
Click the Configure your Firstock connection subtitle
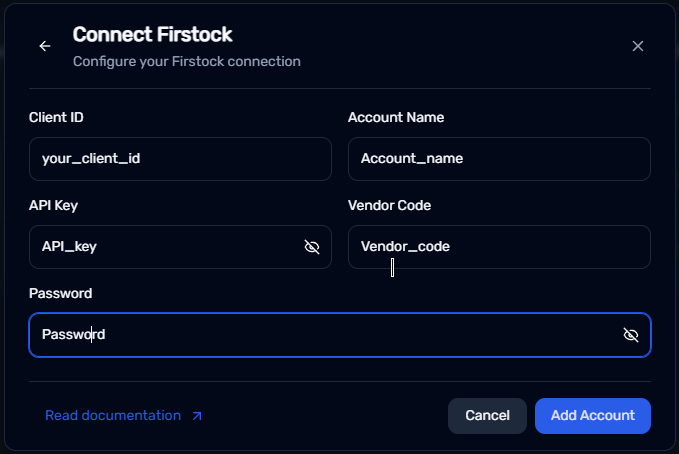pyautogui.click(x=187, y=62)
